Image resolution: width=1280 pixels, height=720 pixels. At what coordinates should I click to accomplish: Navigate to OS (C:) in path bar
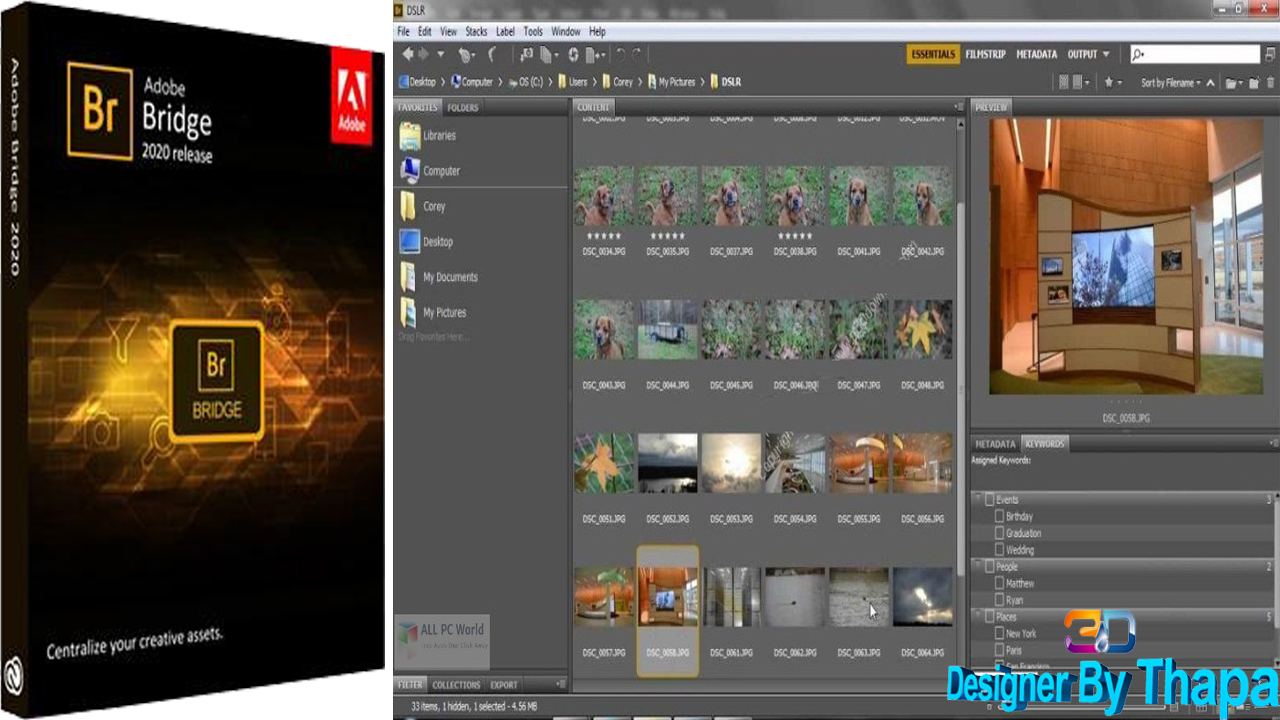click(524, 82)
